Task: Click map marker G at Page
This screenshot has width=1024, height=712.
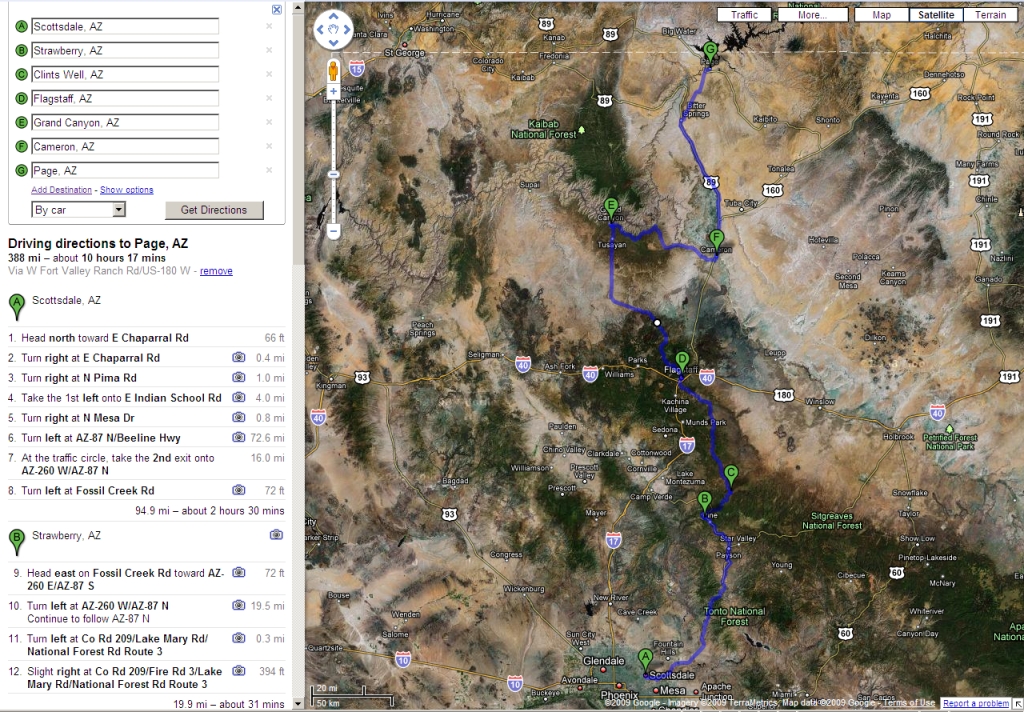Action: [710, 52]
